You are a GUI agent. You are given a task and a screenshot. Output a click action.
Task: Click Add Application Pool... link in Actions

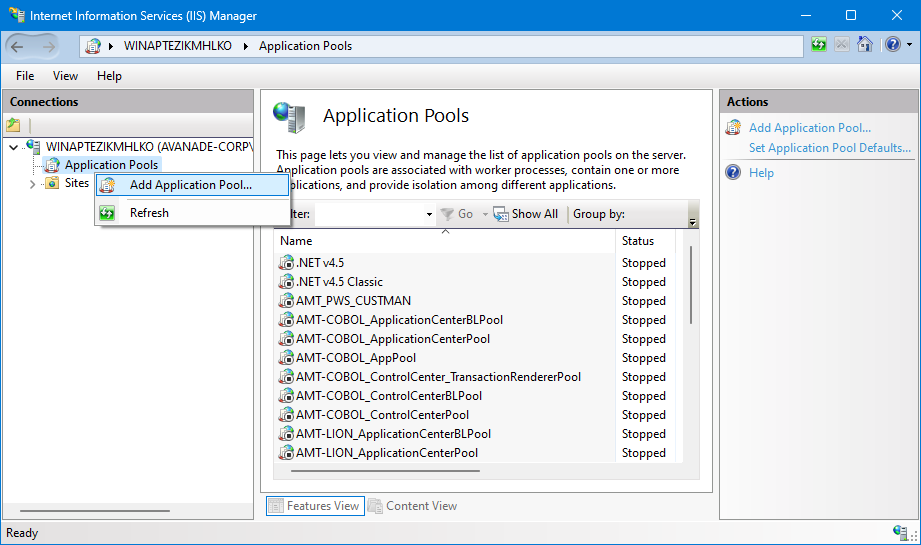(x=809, y=127)
